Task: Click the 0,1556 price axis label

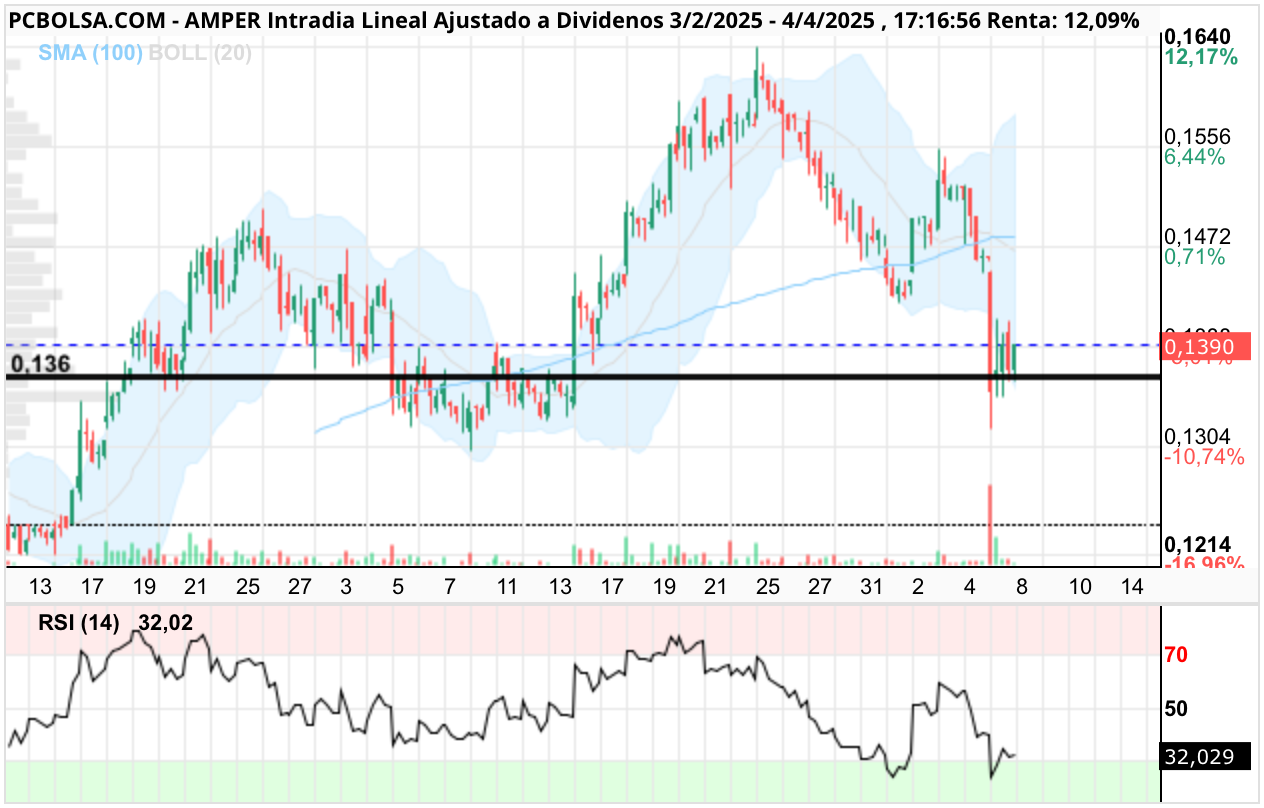Action: click(x=1197, y=136)
